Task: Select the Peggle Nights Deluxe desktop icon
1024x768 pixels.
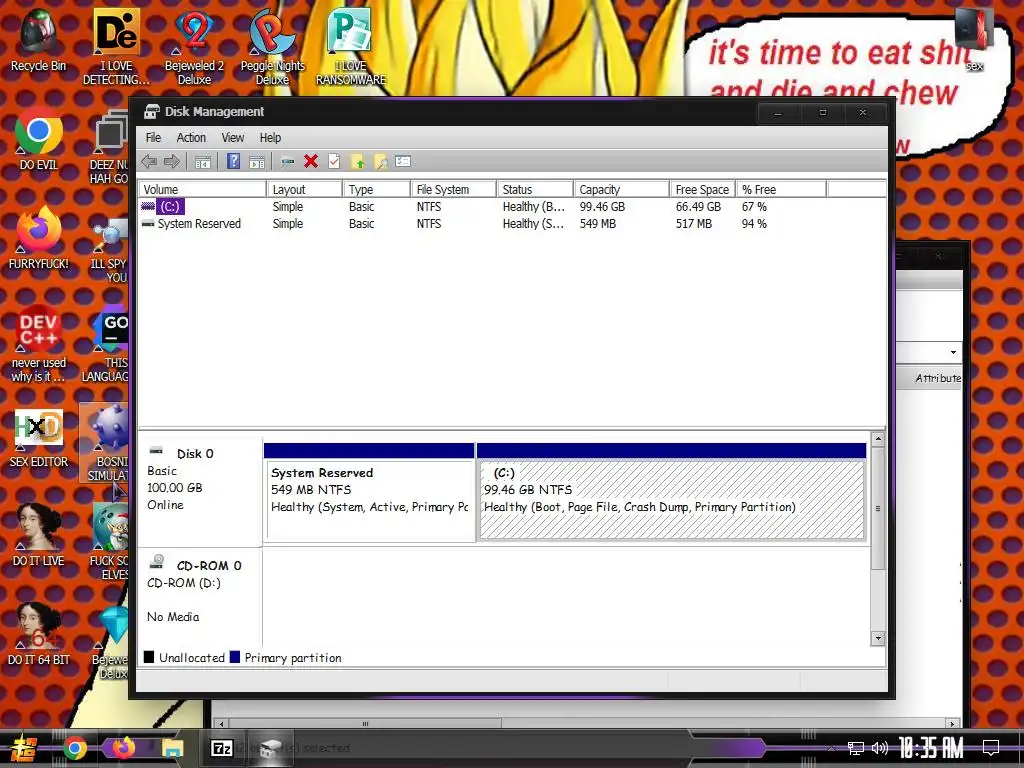Action: click(x=272, y=47)
